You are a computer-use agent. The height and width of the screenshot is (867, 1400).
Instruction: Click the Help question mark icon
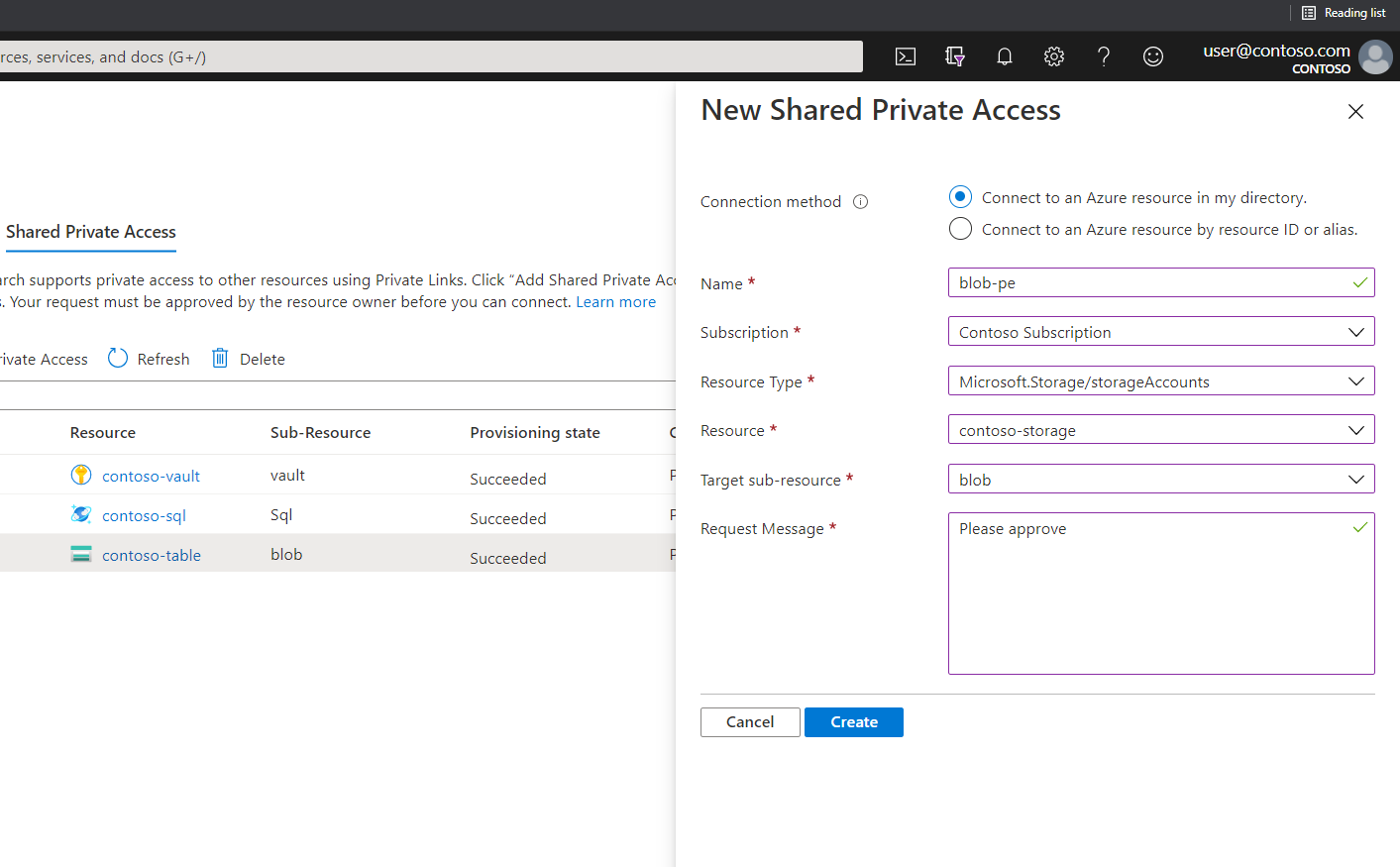[1103, 56]
